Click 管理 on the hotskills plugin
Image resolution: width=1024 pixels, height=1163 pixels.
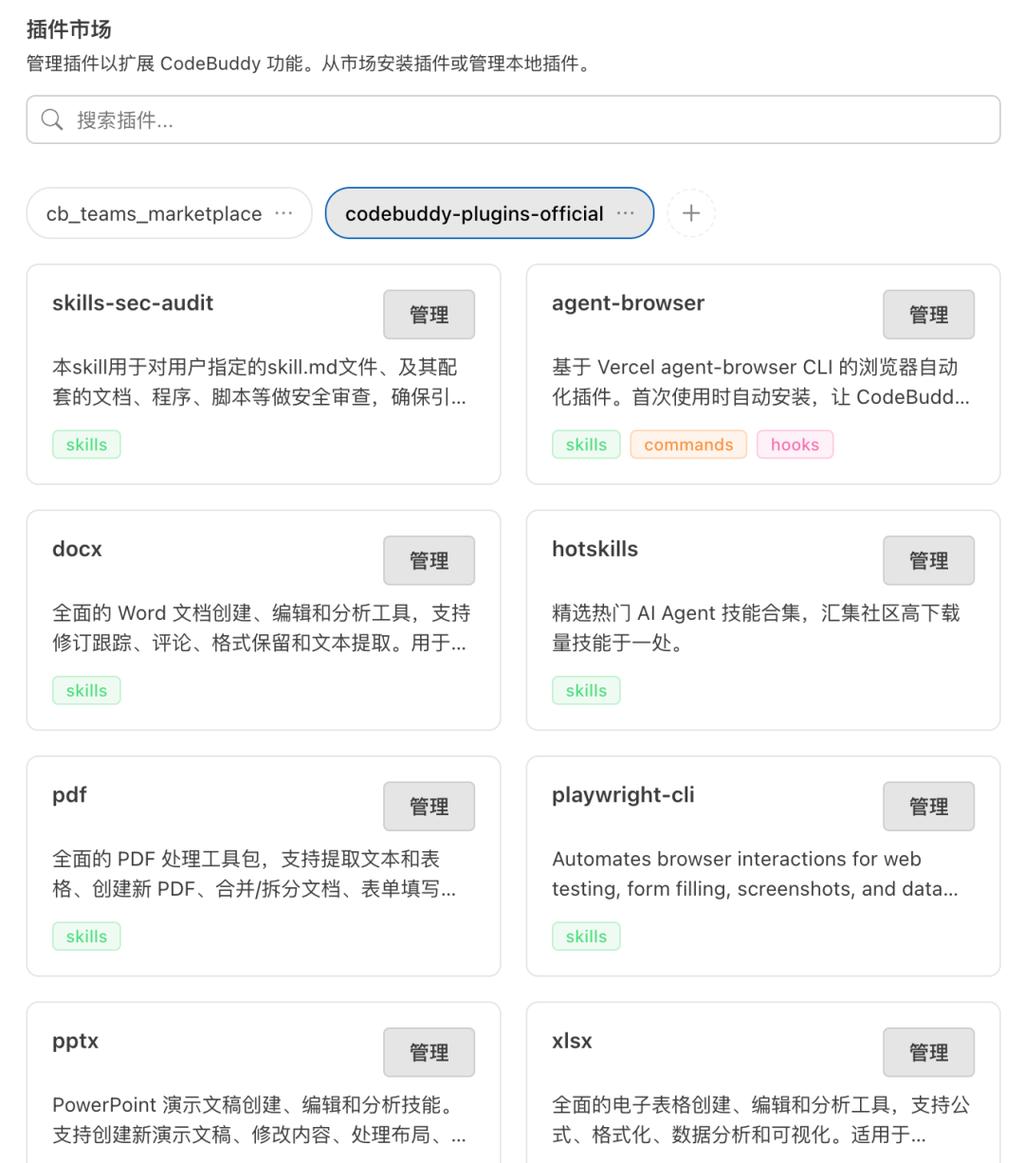pos(929,560)
